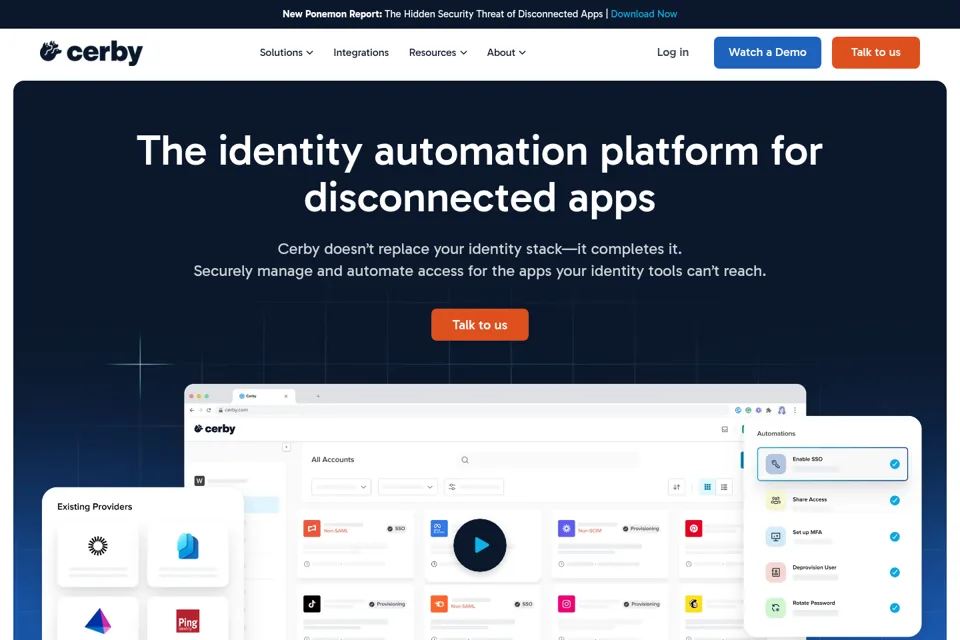This screenshot has width=960, height=640.
Task: Click the purple Non-SCIM app icon
Action: [x=566, y=528]
